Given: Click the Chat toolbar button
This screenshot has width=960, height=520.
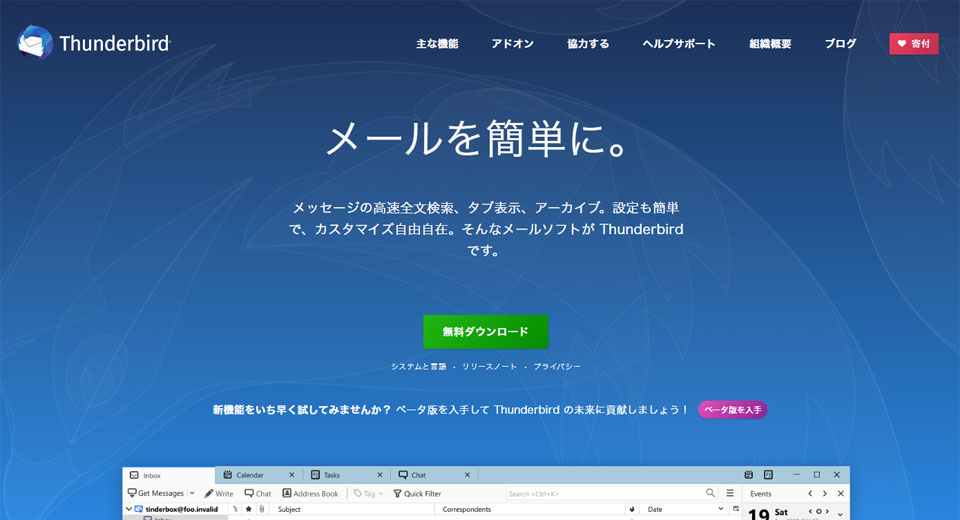Looking at the screenshot, I should tap(258, 493).
